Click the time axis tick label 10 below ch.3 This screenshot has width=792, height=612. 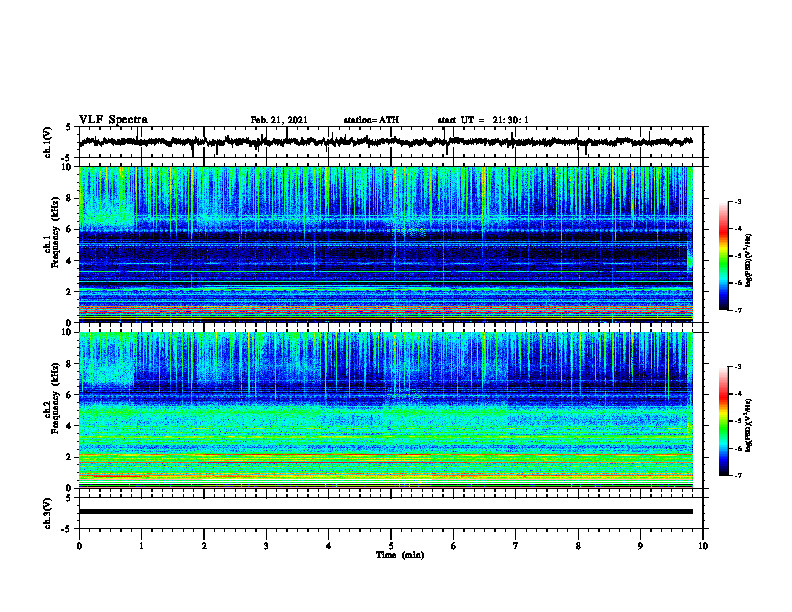click(x=703, y=546)
